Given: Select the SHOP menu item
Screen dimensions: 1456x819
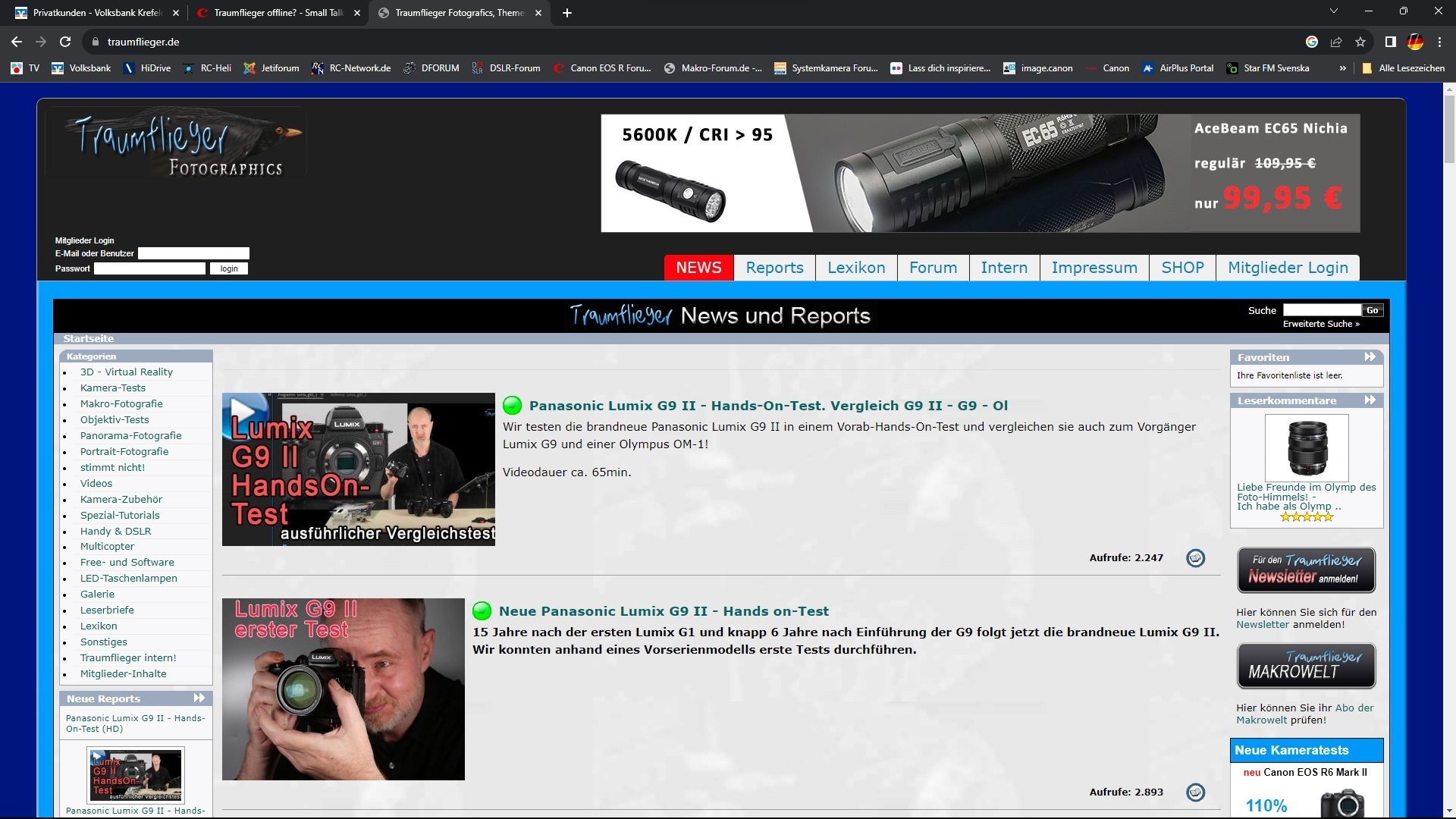Looking at the screenshot, I should point(1181,268).
